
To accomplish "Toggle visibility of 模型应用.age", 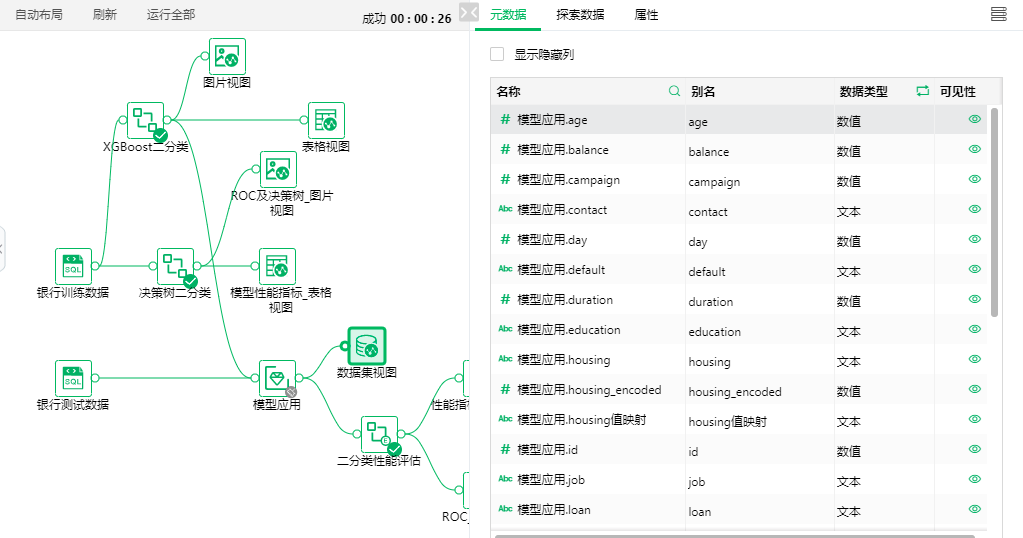I will (975, 119).
